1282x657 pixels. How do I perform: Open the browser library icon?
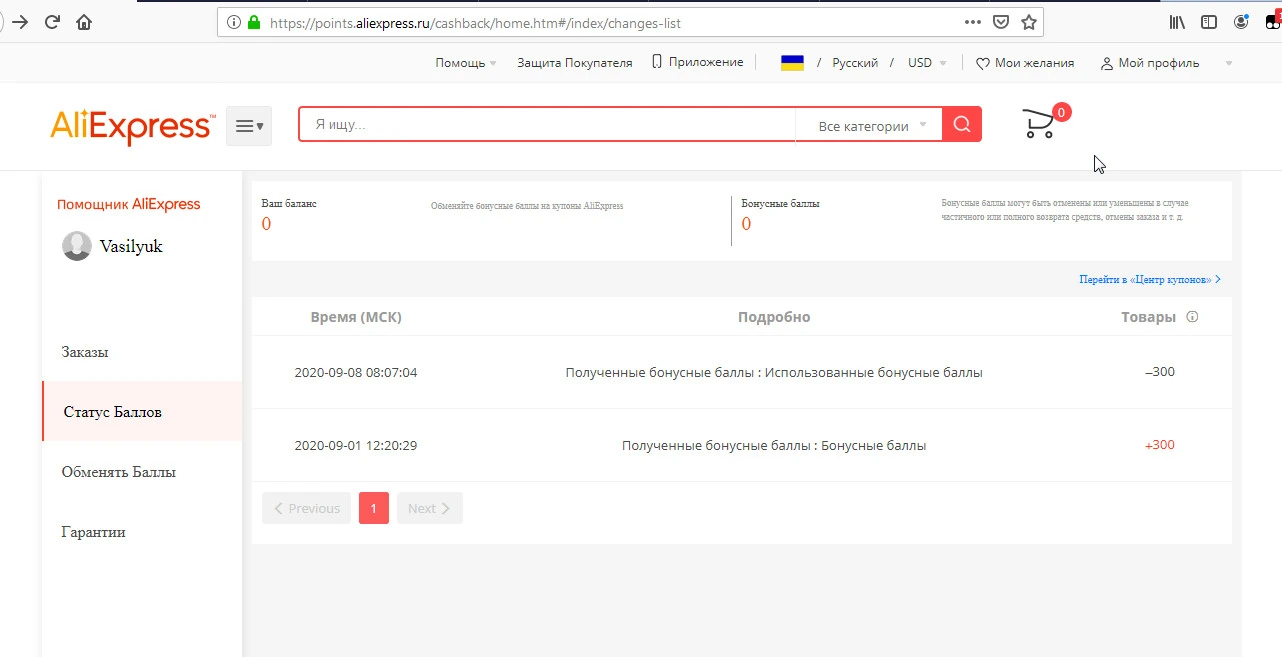point(1177,22)
